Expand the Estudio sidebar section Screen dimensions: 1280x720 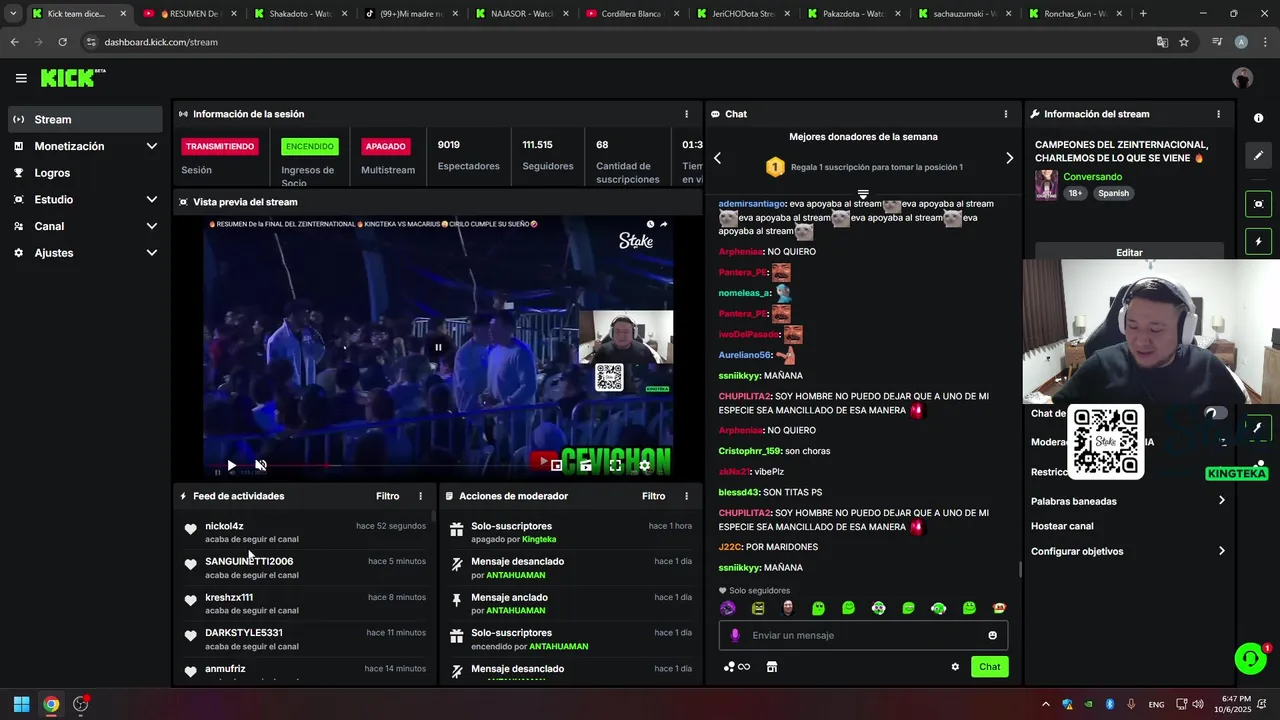point(85,199)
